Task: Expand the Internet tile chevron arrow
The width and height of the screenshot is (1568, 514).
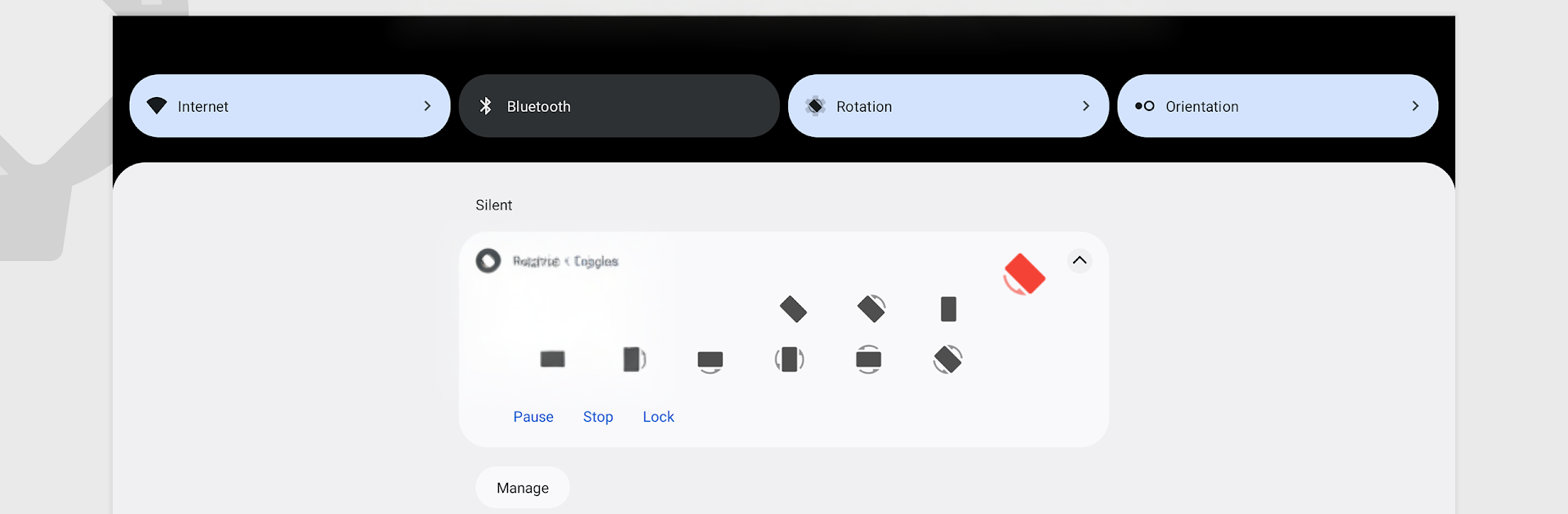Action: [x=427, y=106]
